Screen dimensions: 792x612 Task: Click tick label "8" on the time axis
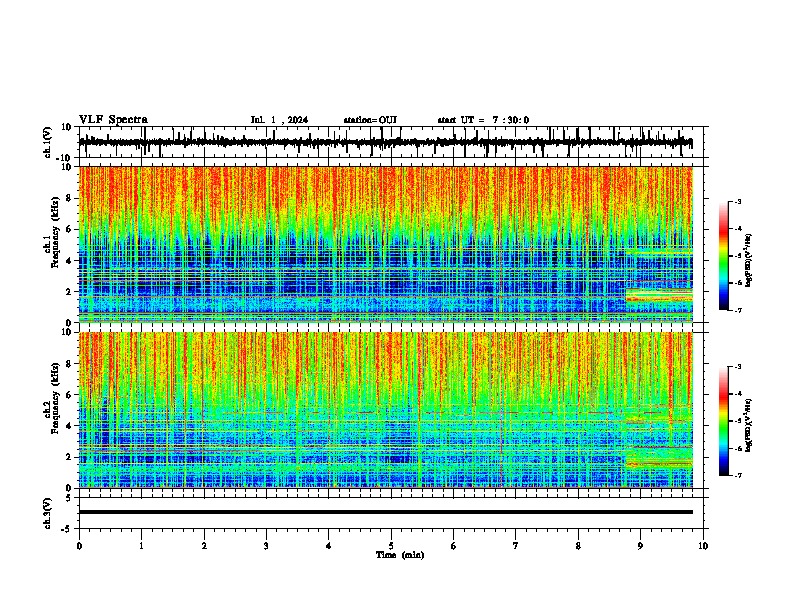click(578, 546)
